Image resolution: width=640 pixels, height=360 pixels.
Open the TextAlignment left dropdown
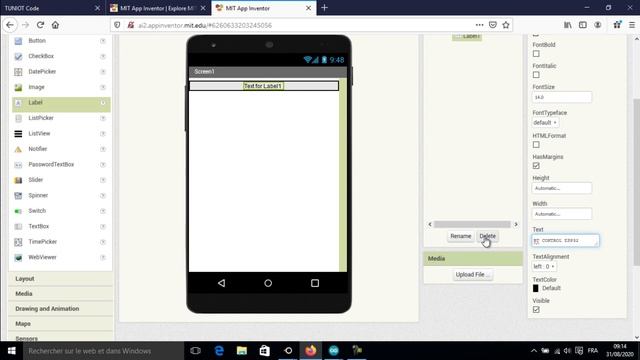coord(544,267)
